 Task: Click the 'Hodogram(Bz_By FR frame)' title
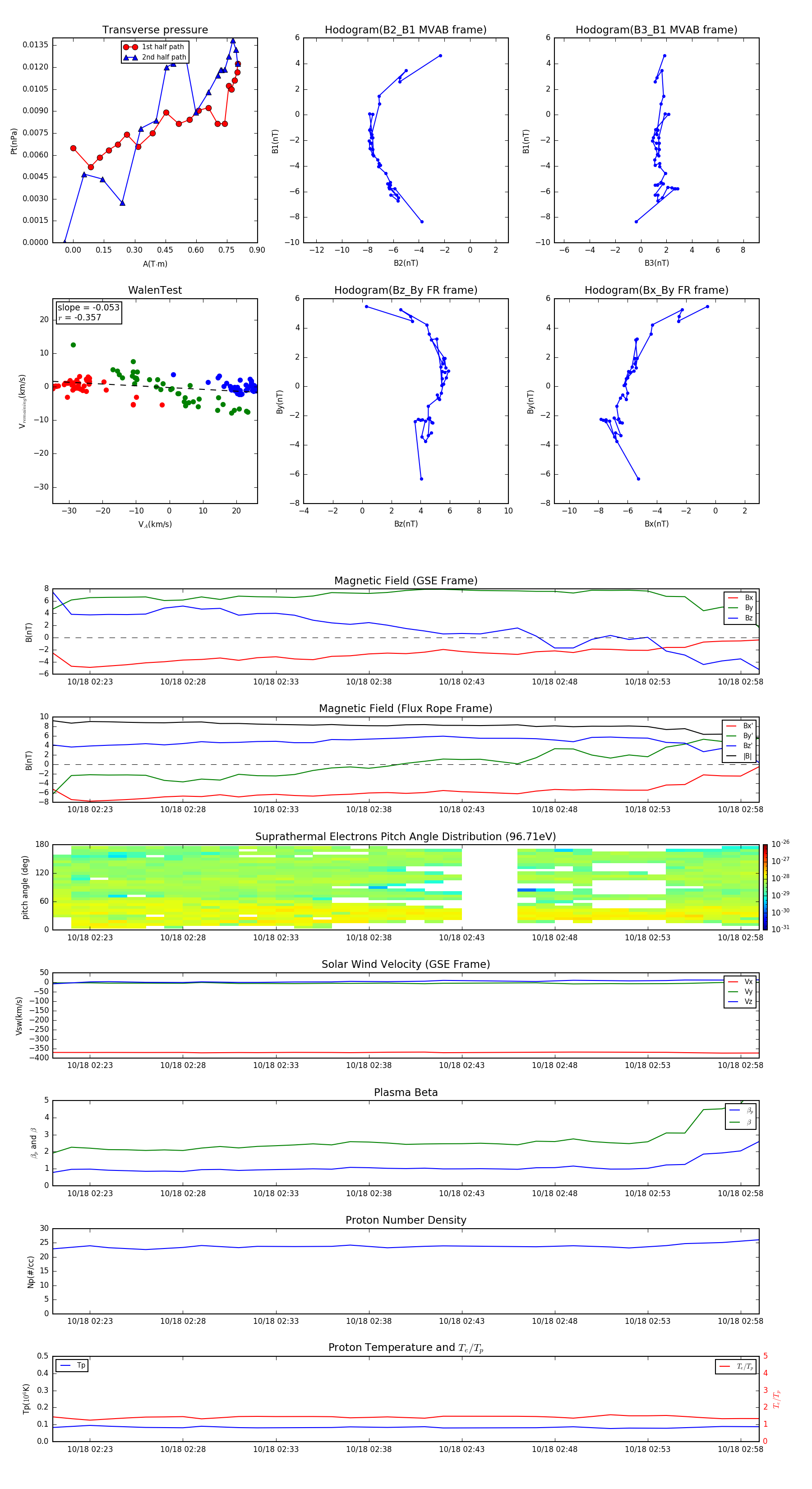406,290
